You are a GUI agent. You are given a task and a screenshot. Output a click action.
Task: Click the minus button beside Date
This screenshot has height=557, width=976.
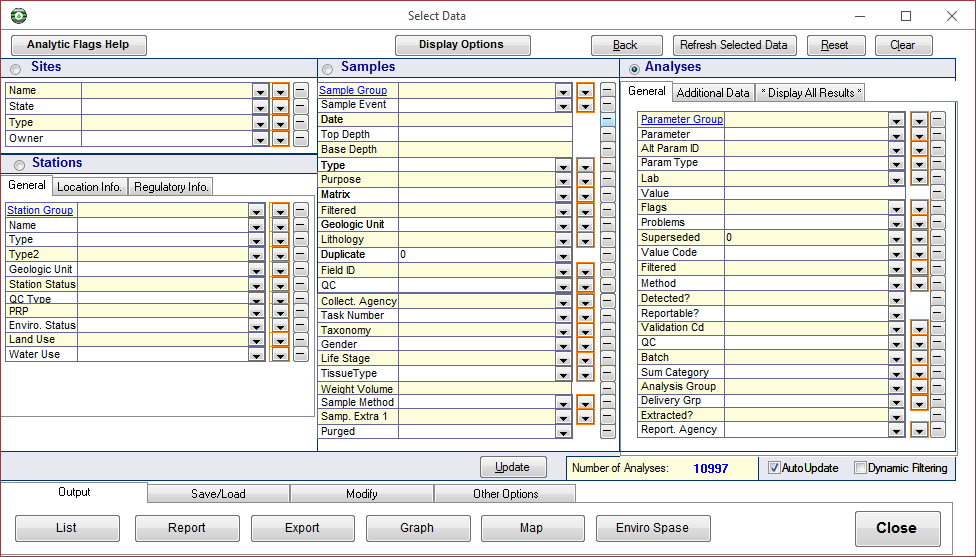tap(608, 119)
